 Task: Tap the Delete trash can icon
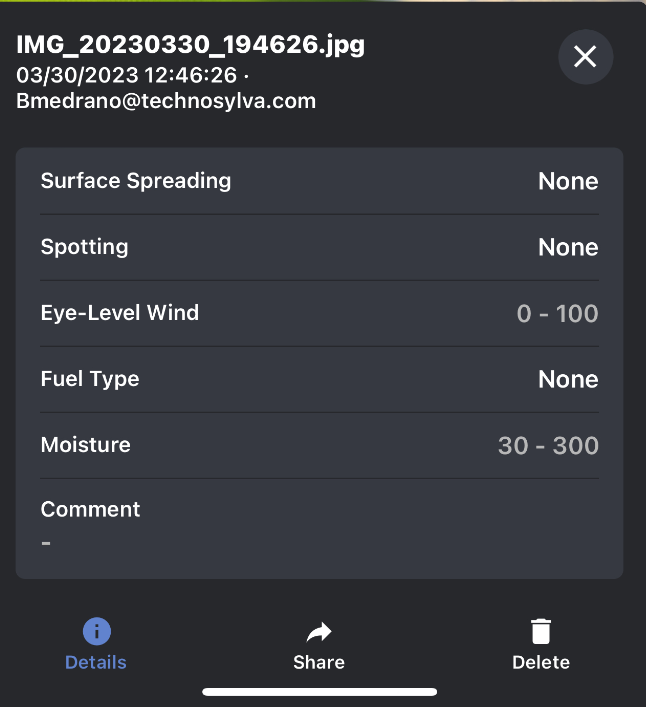(x=540, y=631)
